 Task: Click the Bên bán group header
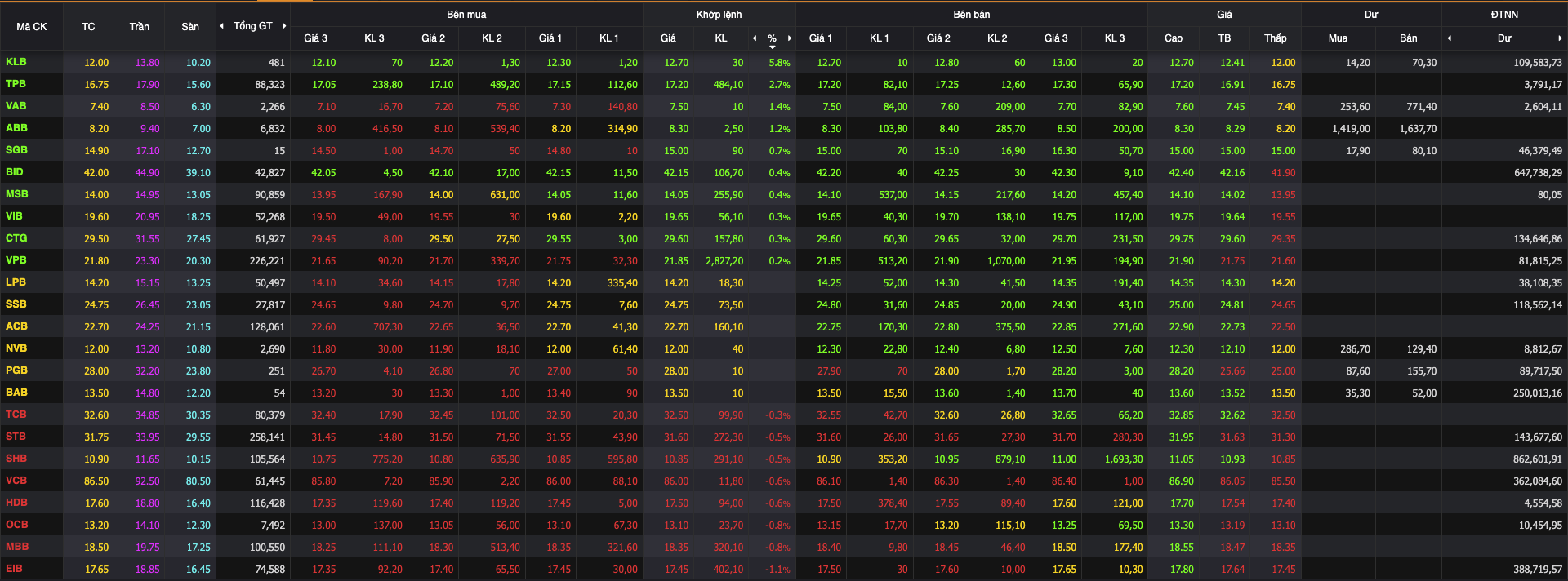coord(972,15)
